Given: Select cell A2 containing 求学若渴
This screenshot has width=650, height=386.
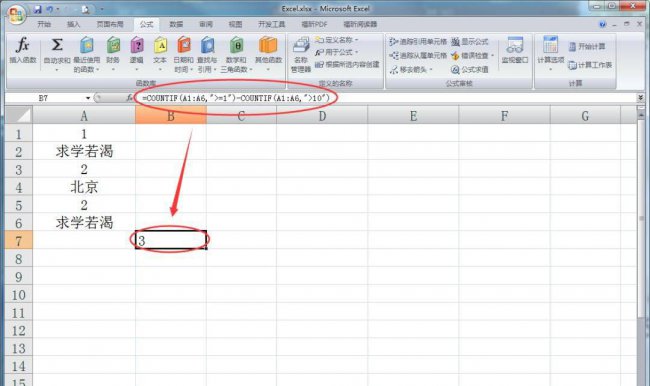Looking at the screenshot, I should [84, 151].
